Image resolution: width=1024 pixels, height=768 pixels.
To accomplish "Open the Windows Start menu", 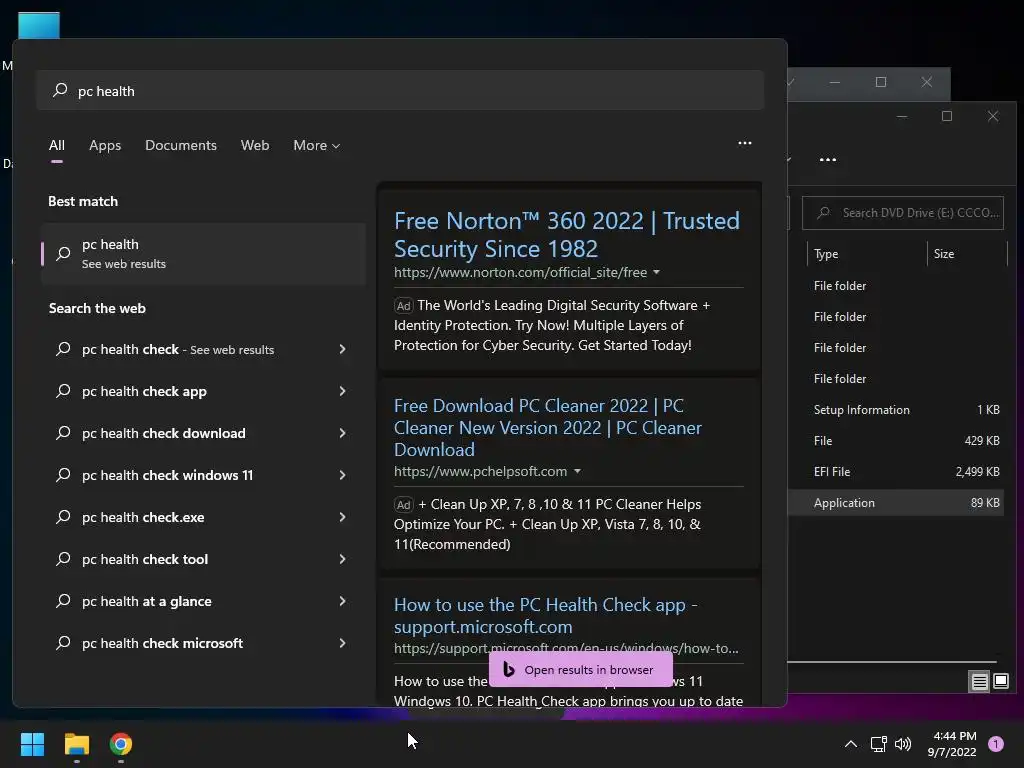I will coord(32,744).
